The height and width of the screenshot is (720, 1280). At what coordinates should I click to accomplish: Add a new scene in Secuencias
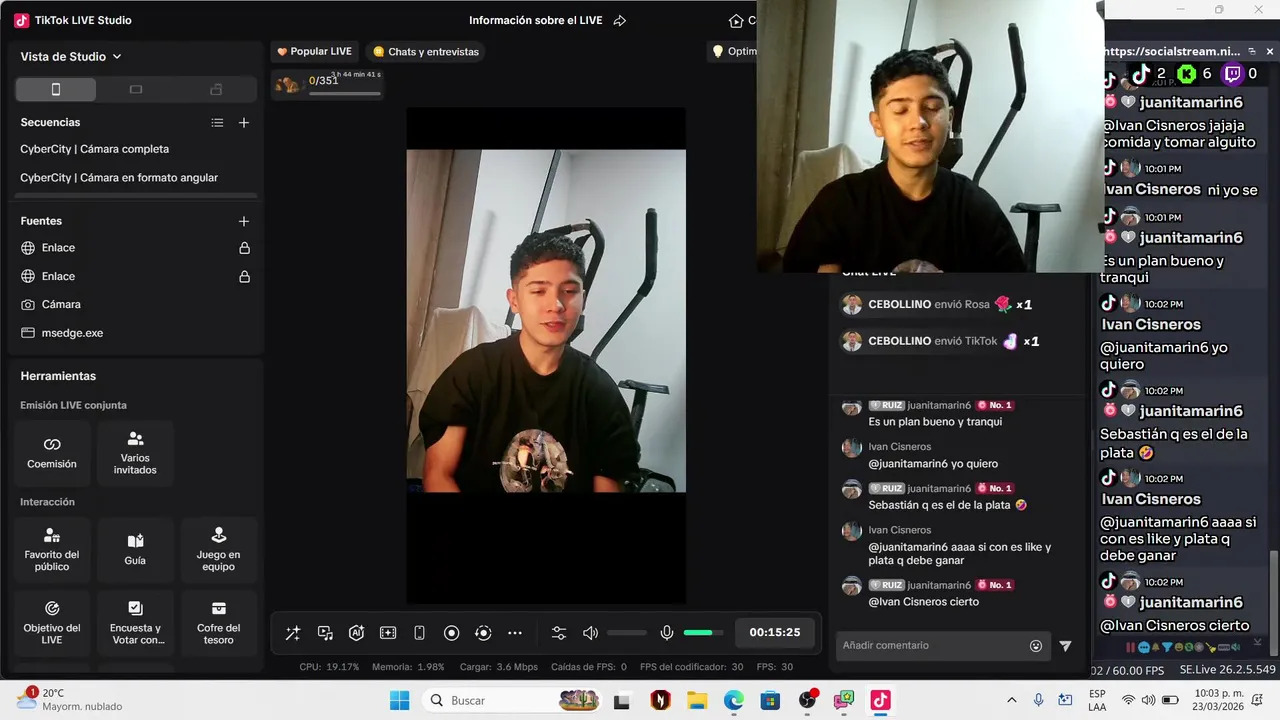click(244, 123)
